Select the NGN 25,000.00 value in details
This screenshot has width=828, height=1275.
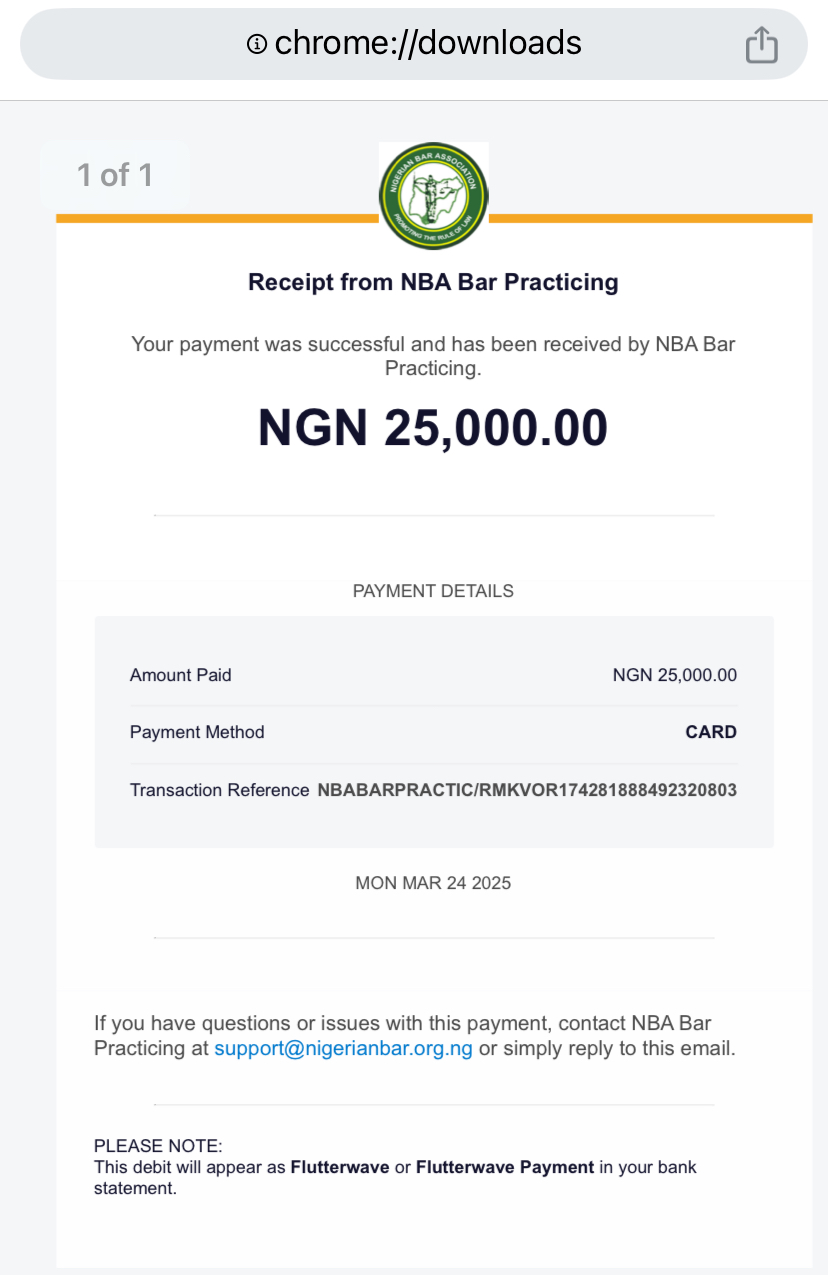pyautogui.click(x=675, y=675)
